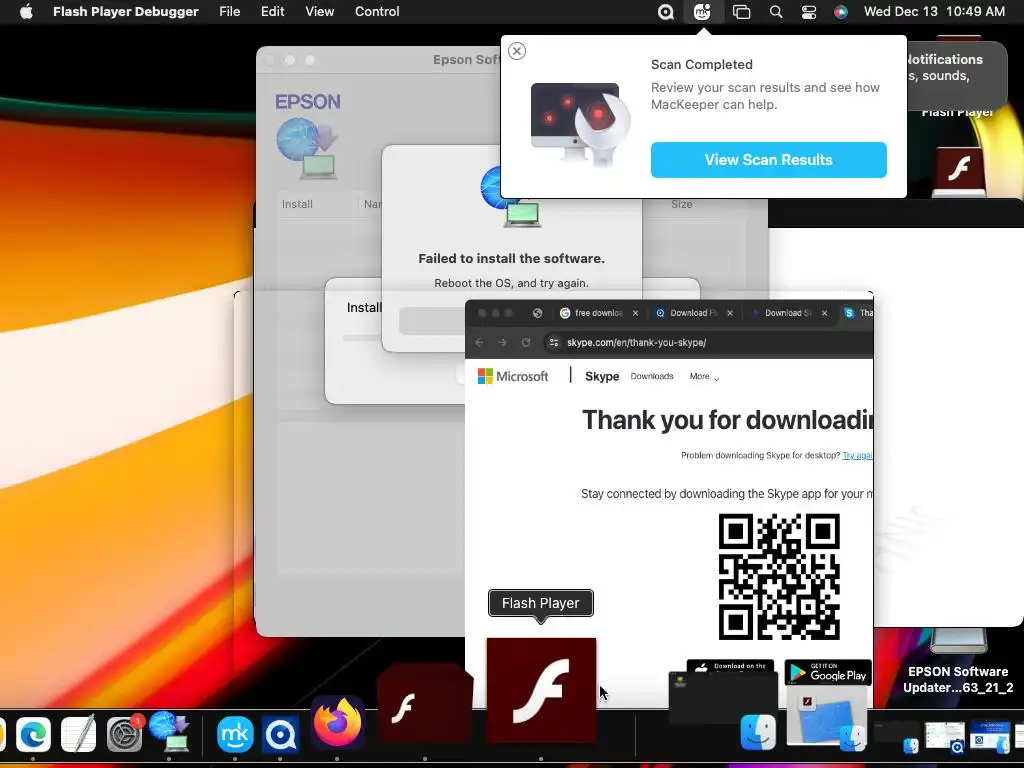This screenshot has width=1024, height=768.
Task: Open Firefox from the Dock
Action: click(x=337, y=723)
